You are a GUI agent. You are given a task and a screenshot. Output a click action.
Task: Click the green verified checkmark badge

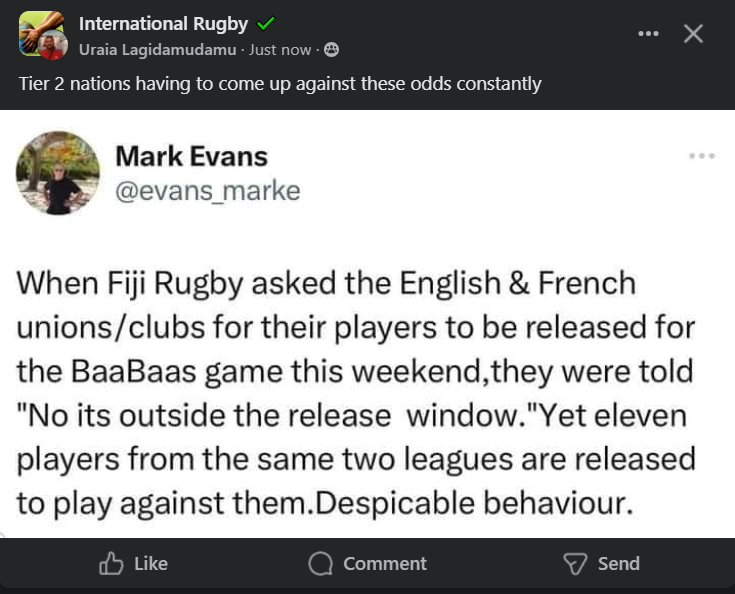coord(266,23)
